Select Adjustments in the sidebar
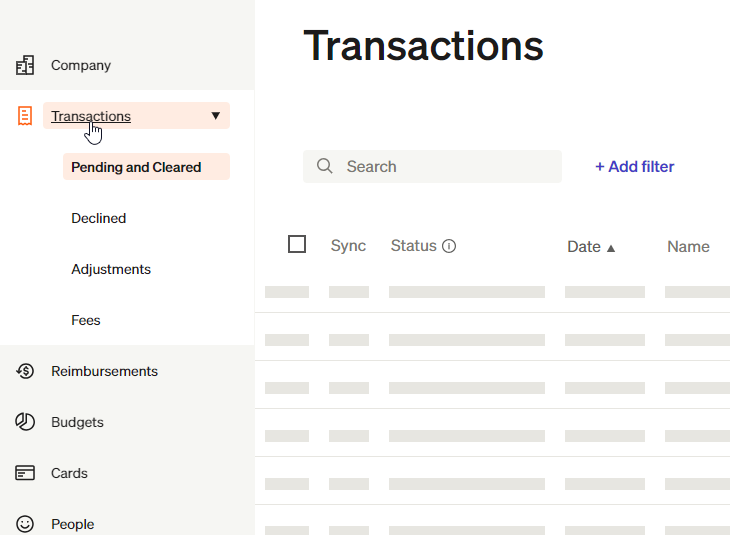Image resolution: width=730 pixels, height=535 pixels. [111, 269]
